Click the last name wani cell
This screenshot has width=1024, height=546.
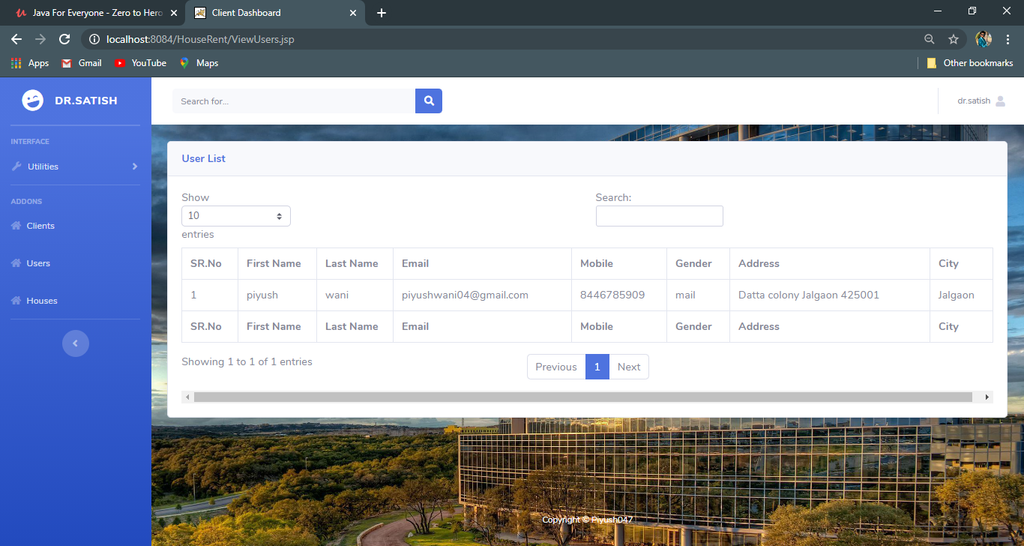point(355,295)
